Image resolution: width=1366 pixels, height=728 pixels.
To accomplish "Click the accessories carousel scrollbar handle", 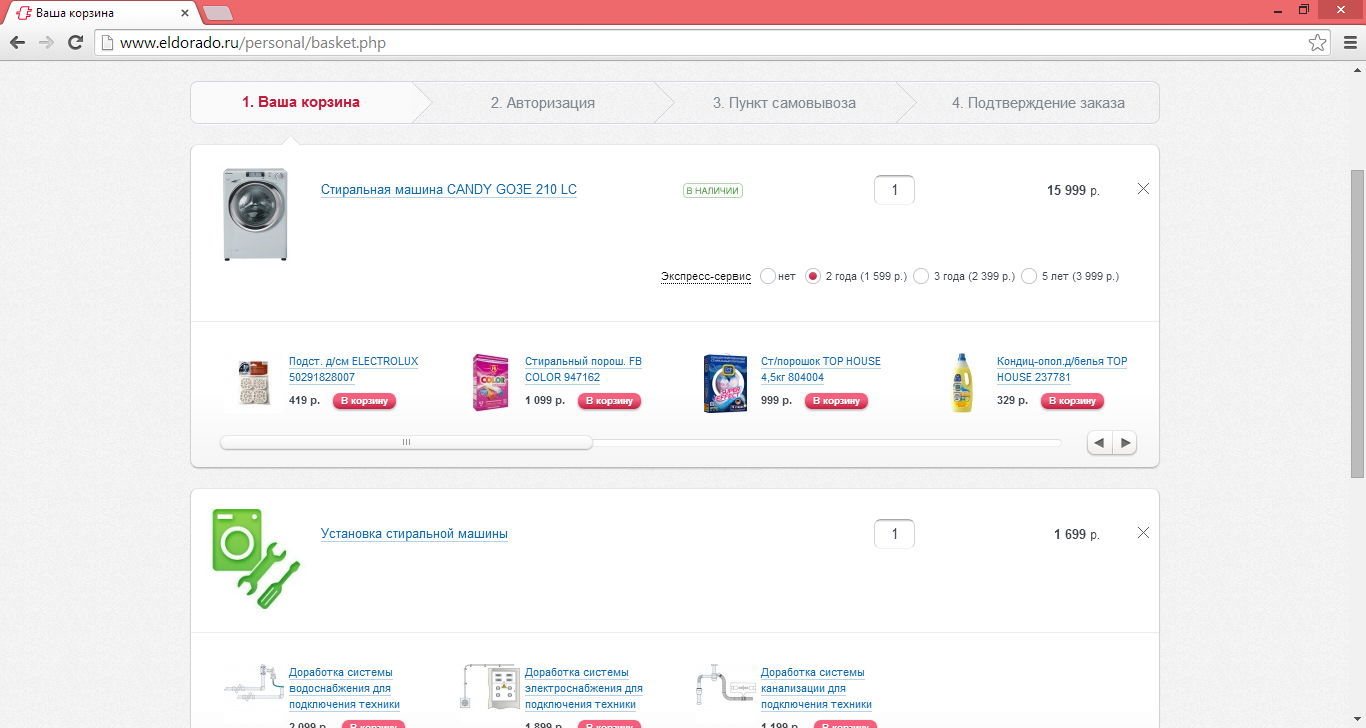I will pos(406,442).
